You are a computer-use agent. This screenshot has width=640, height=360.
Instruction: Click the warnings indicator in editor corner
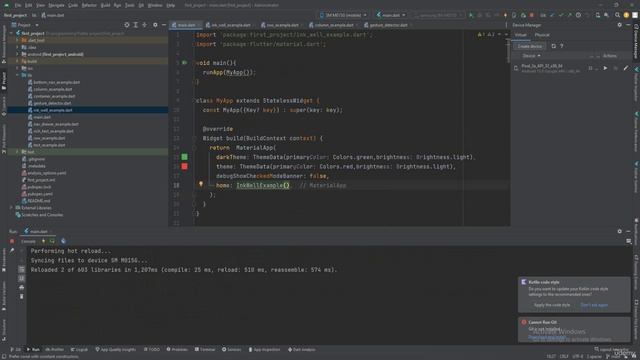[486, 35]
